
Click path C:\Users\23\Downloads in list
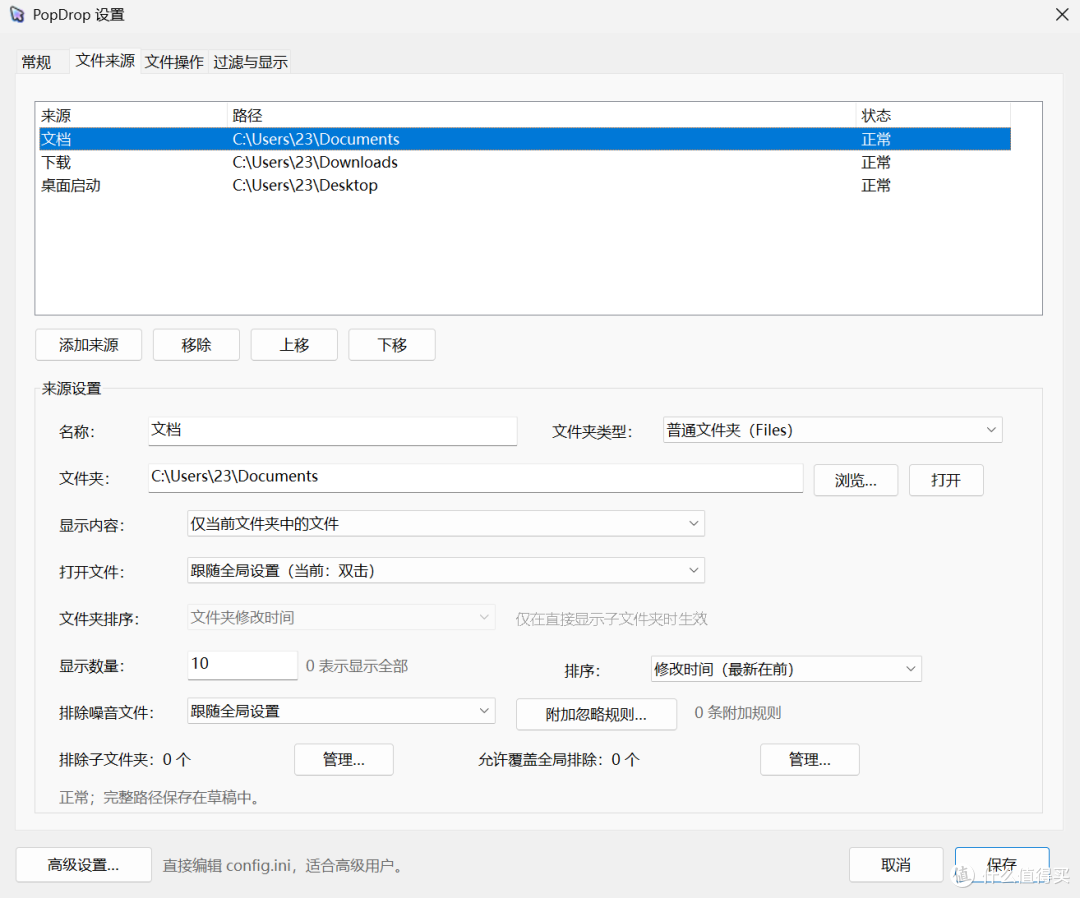315,163
